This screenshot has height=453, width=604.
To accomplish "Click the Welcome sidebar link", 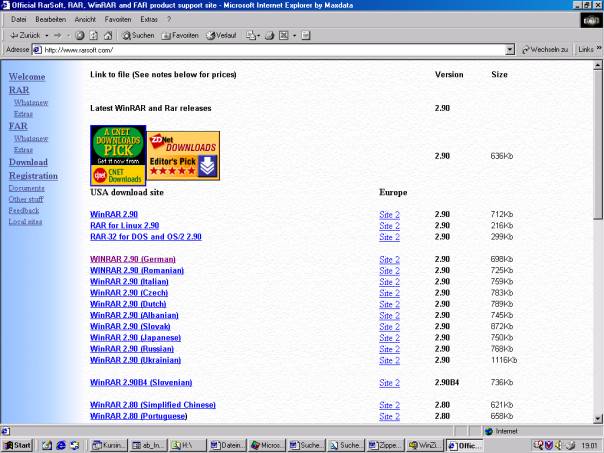I will 27,77.
